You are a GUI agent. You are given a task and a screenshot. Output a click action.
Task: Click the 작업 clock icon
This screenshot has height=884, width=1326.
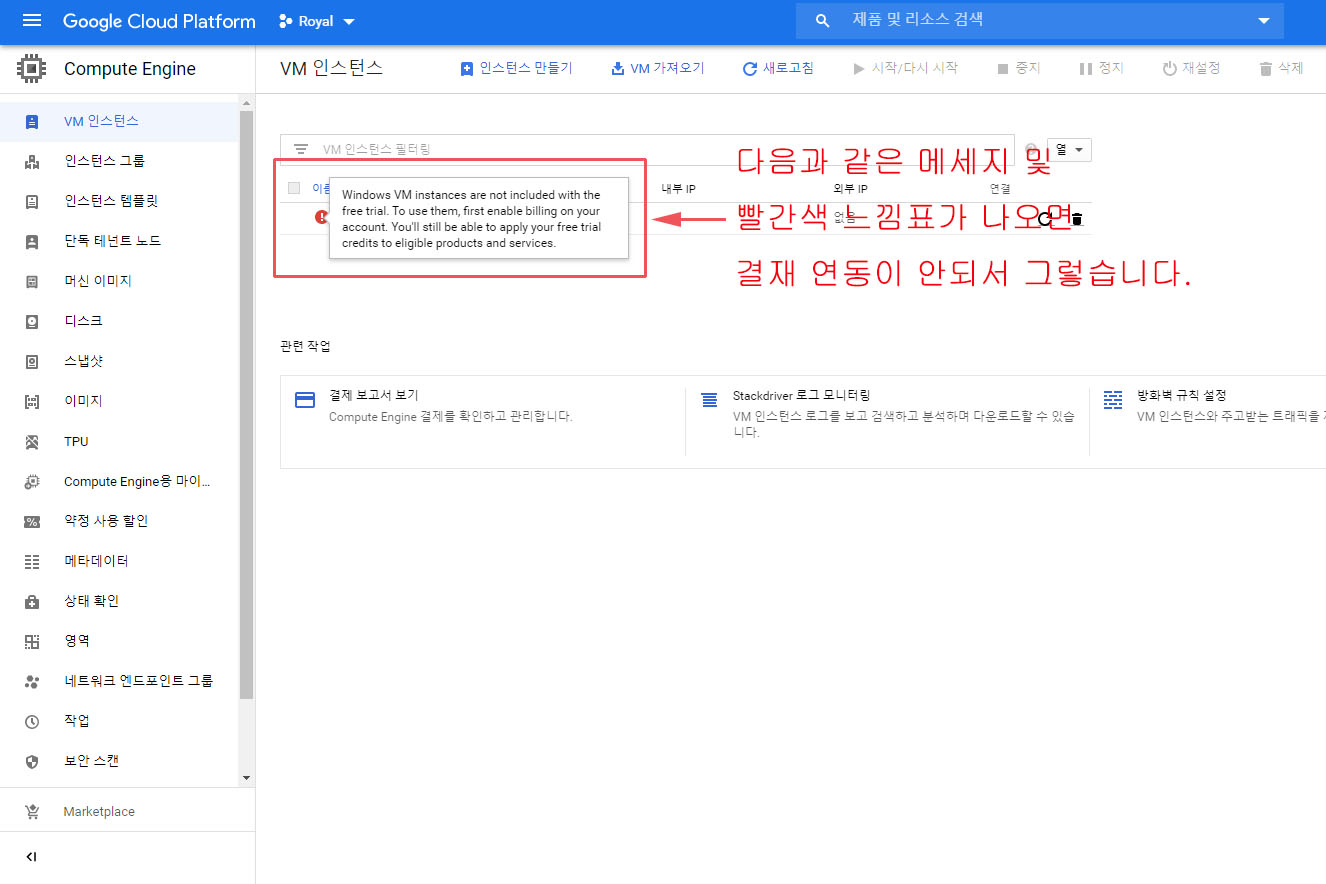[x=32, y=721]
